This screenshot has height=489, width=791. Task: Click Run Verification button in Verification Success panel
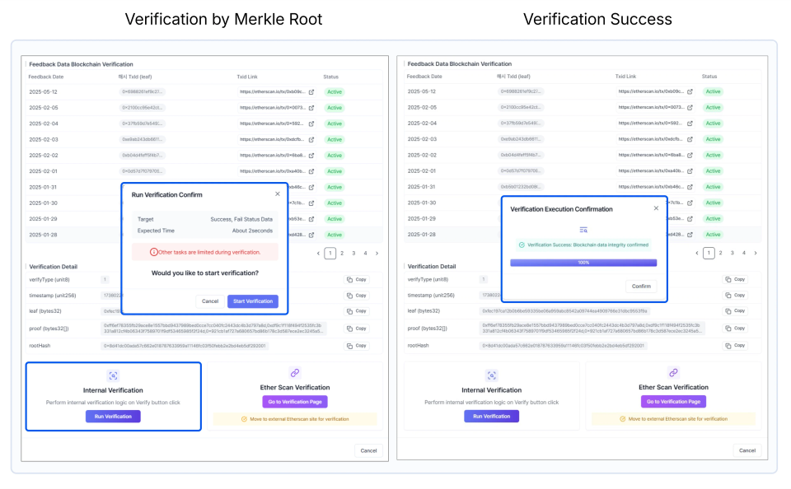tap(491, 416)
